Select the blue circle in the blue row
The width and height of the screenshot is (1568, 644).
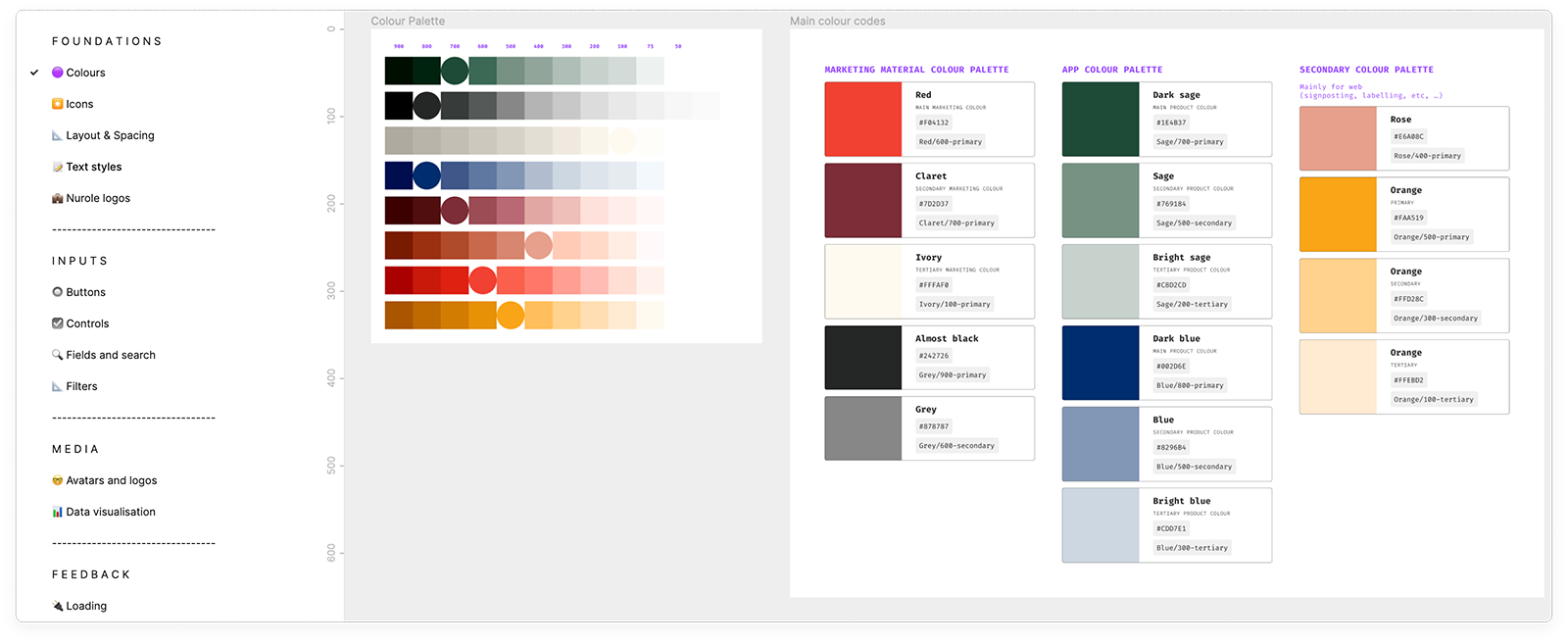[426, 175]
